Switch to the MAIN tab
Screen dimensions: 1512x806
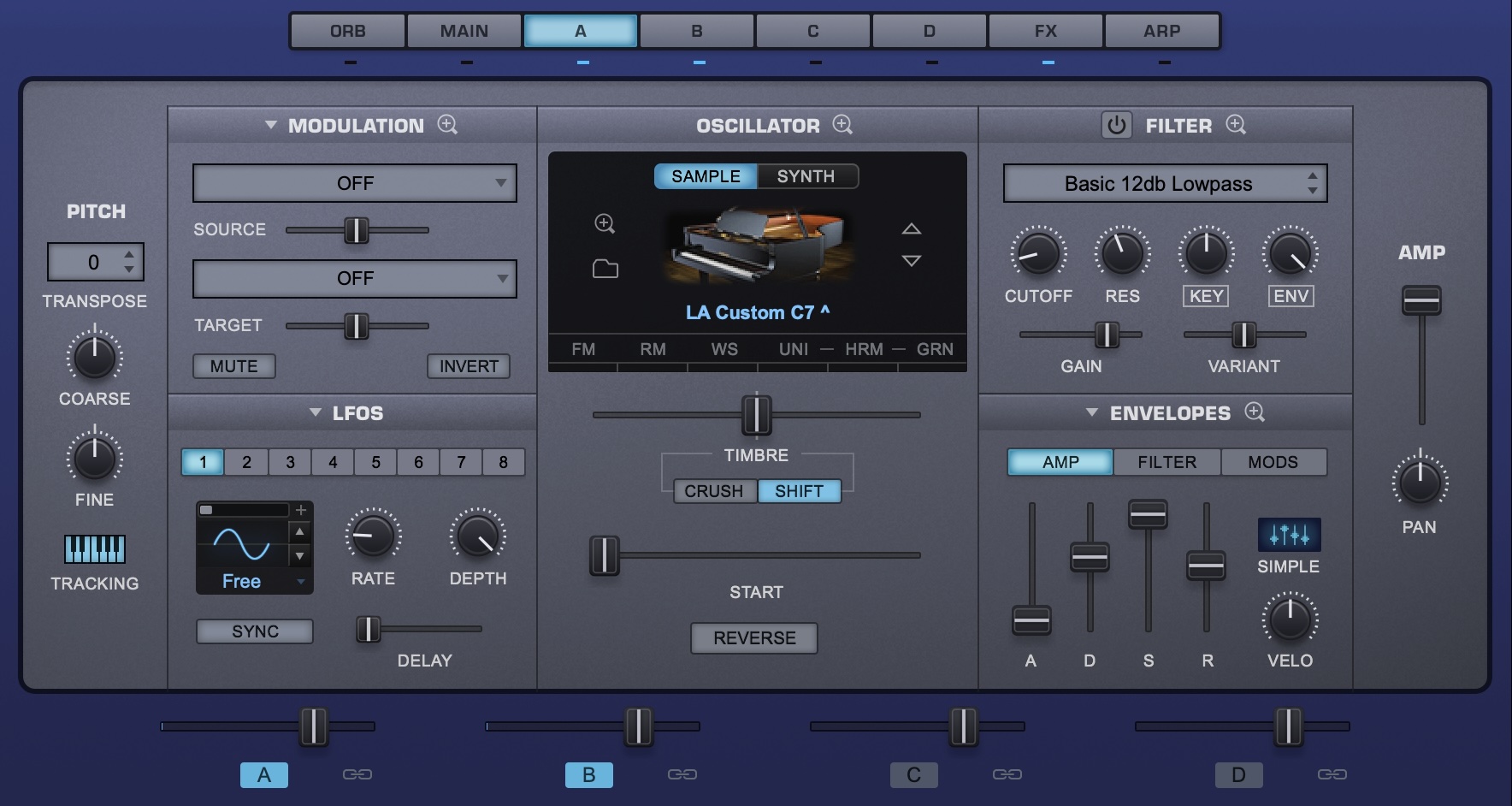464,31
